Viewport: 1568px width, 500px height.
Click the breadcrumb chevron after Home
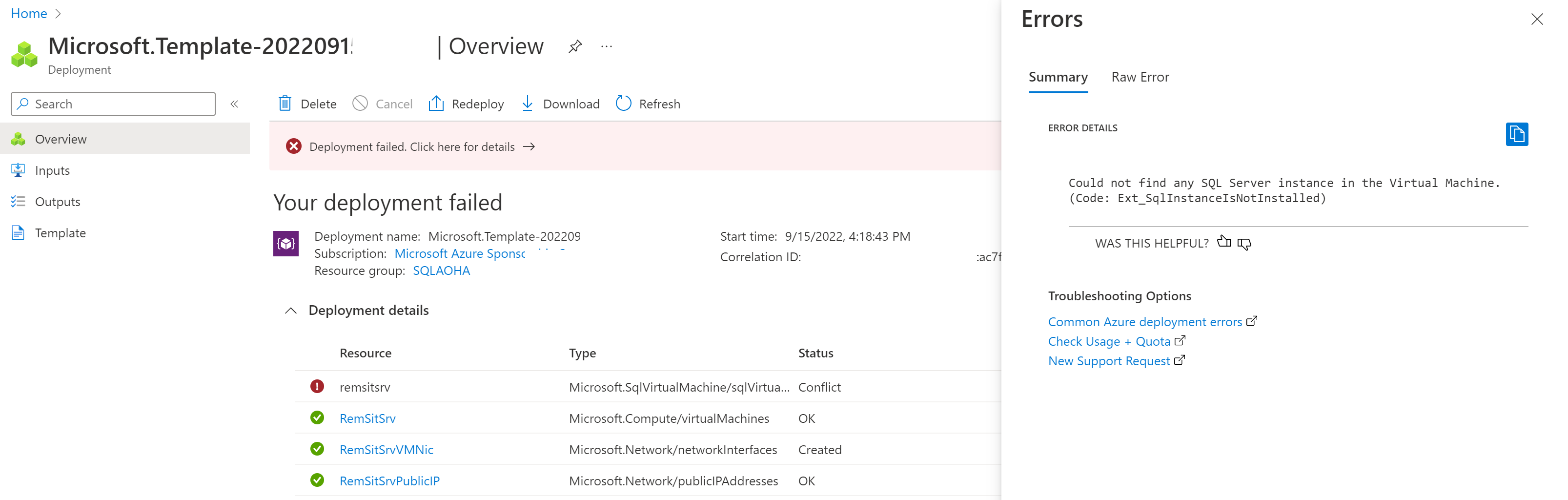[x=59, y=13]
